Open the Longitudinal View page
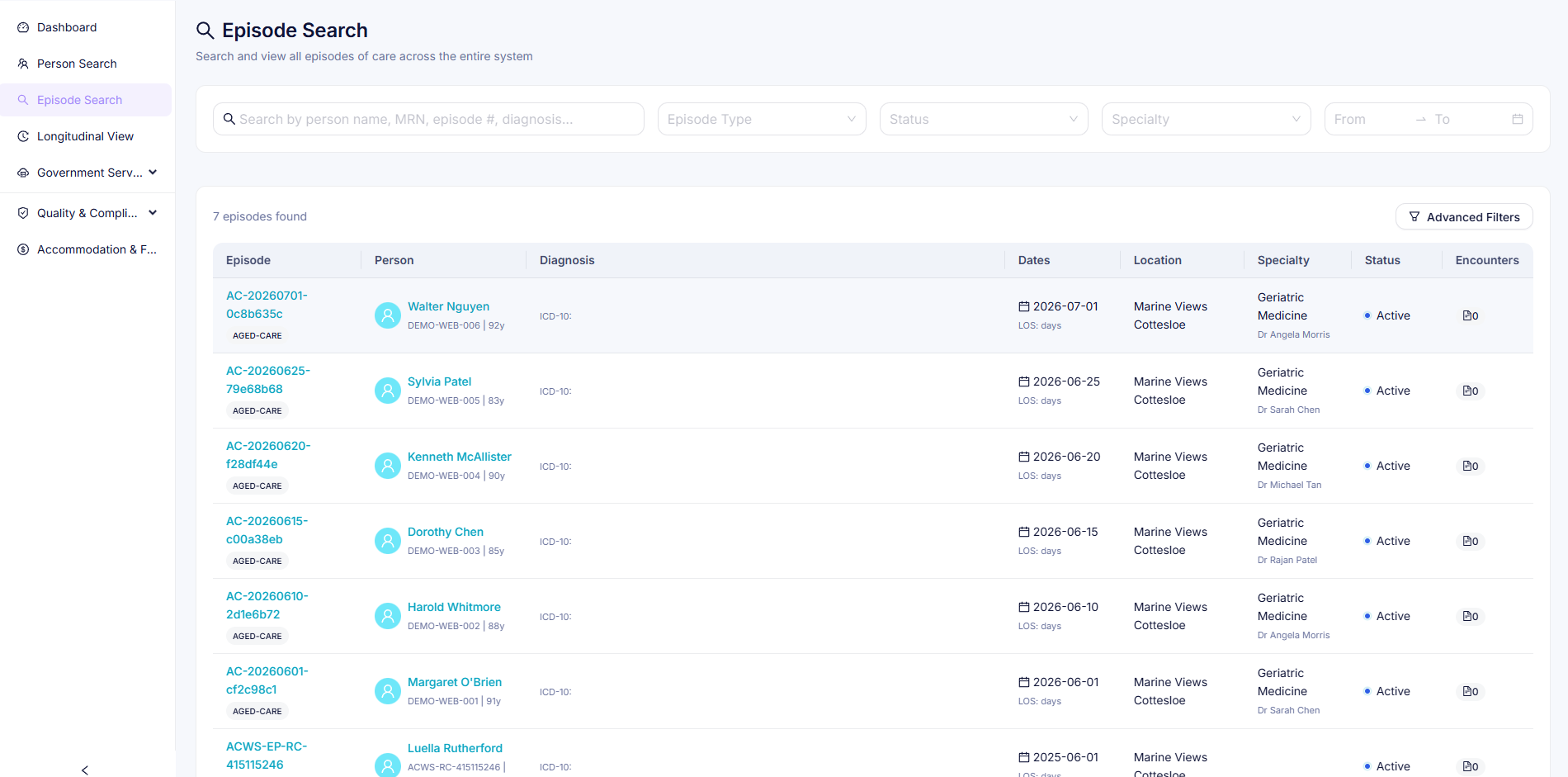This screenshot has height=777, width=1568. pos(86,136)
